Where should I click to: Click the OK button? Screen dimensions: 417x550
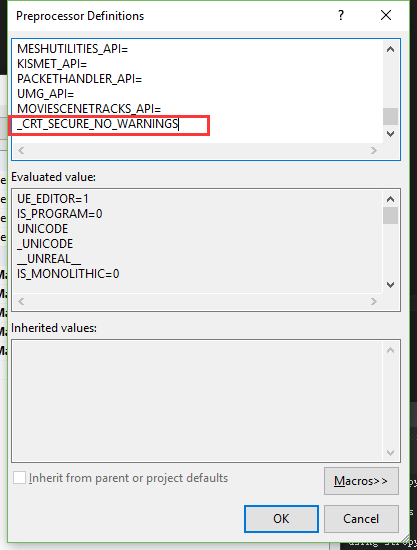pos(281,519)
